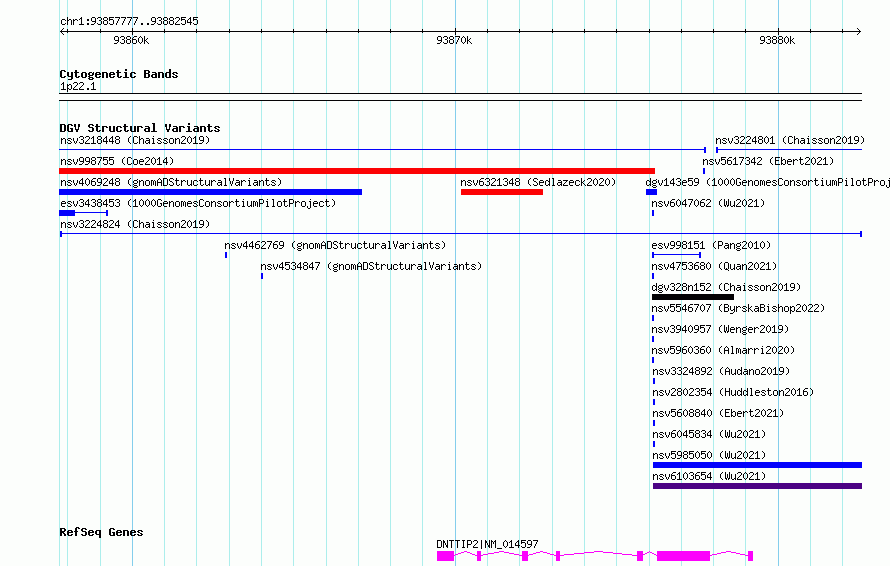Click the nsv3224824 (Chaisson2019) label
The height and width of the screenshot is (566, 890).
point(135,224)
